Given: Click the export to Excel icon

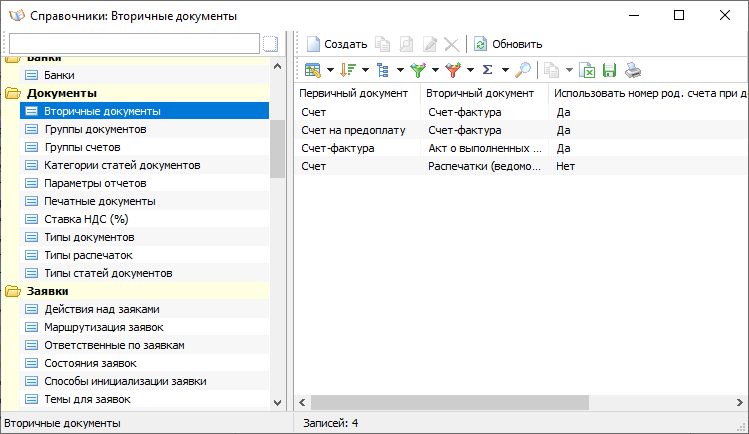Looking at the screenshot, I should coord(587,70).
